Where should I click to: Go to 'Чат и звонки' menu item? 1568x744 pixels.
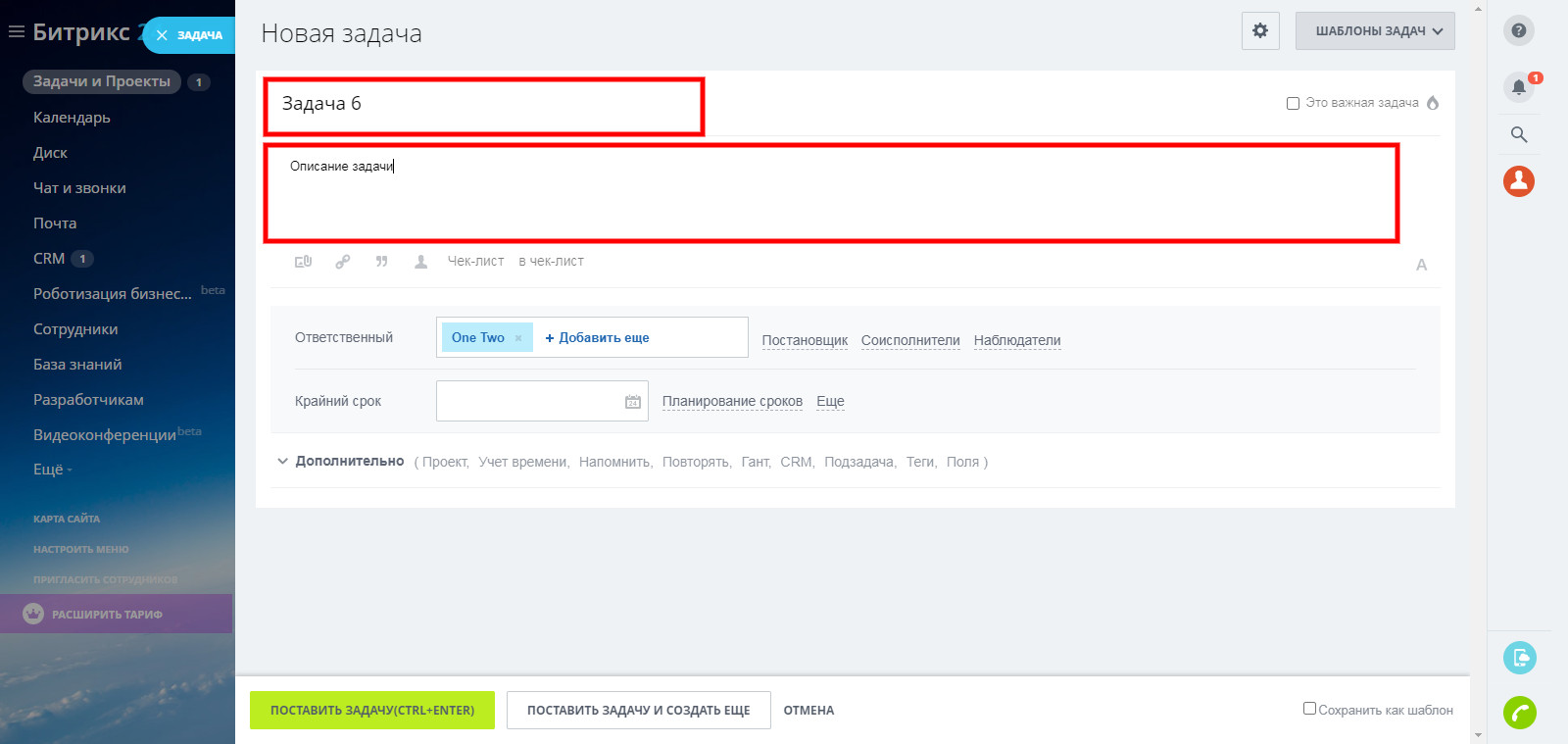click(x=79, y=188)
